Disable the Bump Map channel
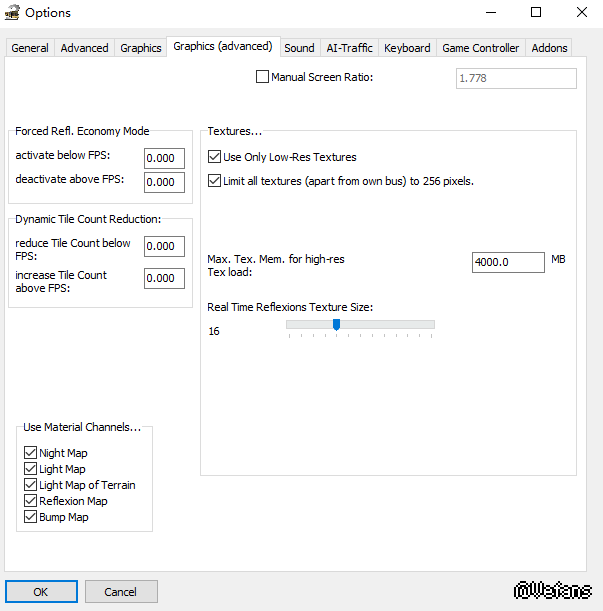Image resolution: width=603 pixels, height=611 pixels. point(30,517)
